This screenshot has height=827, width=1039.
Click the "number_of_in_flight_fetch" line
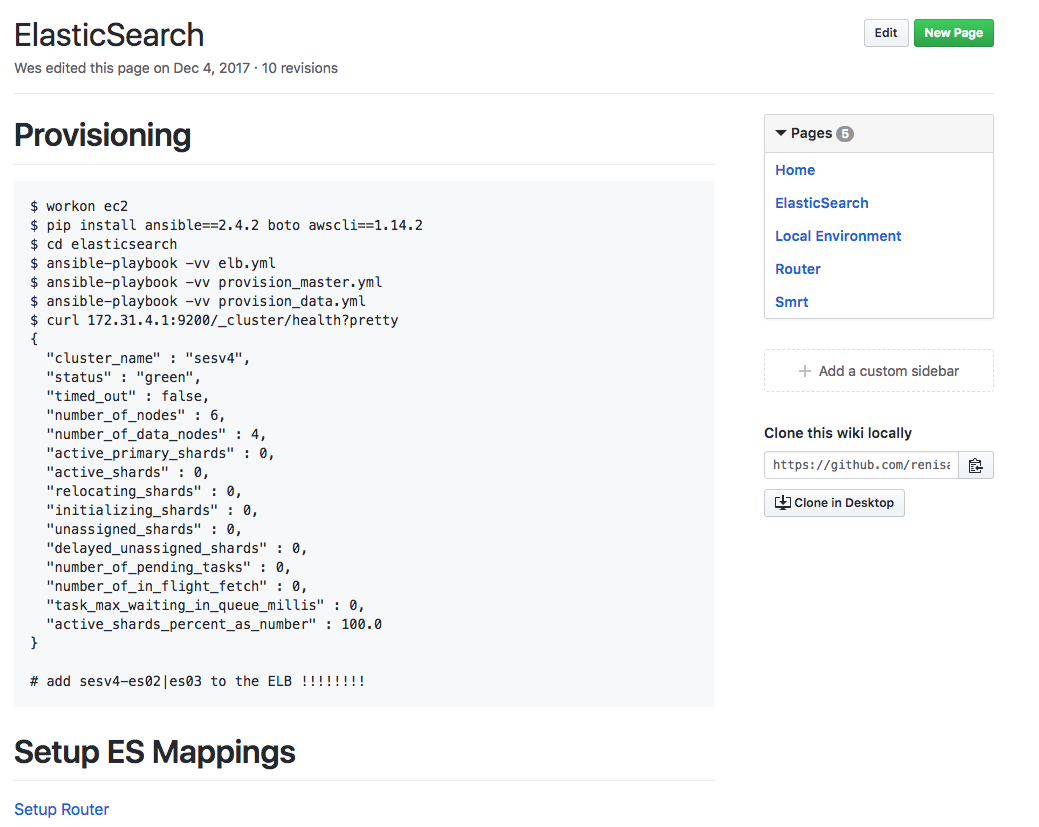176,586
